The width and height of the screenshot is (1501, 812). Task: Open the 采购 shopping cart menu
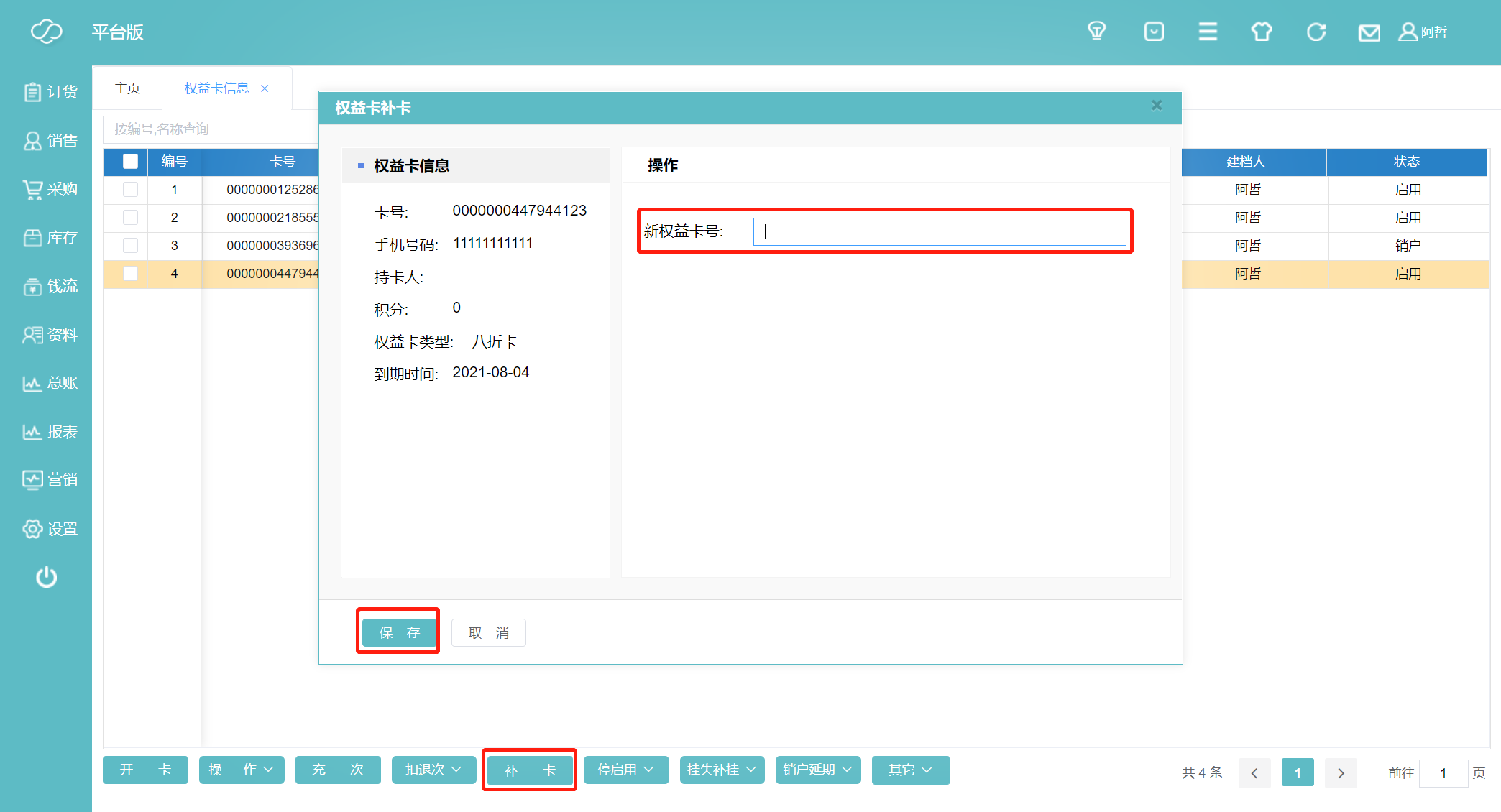click(50, 189)
